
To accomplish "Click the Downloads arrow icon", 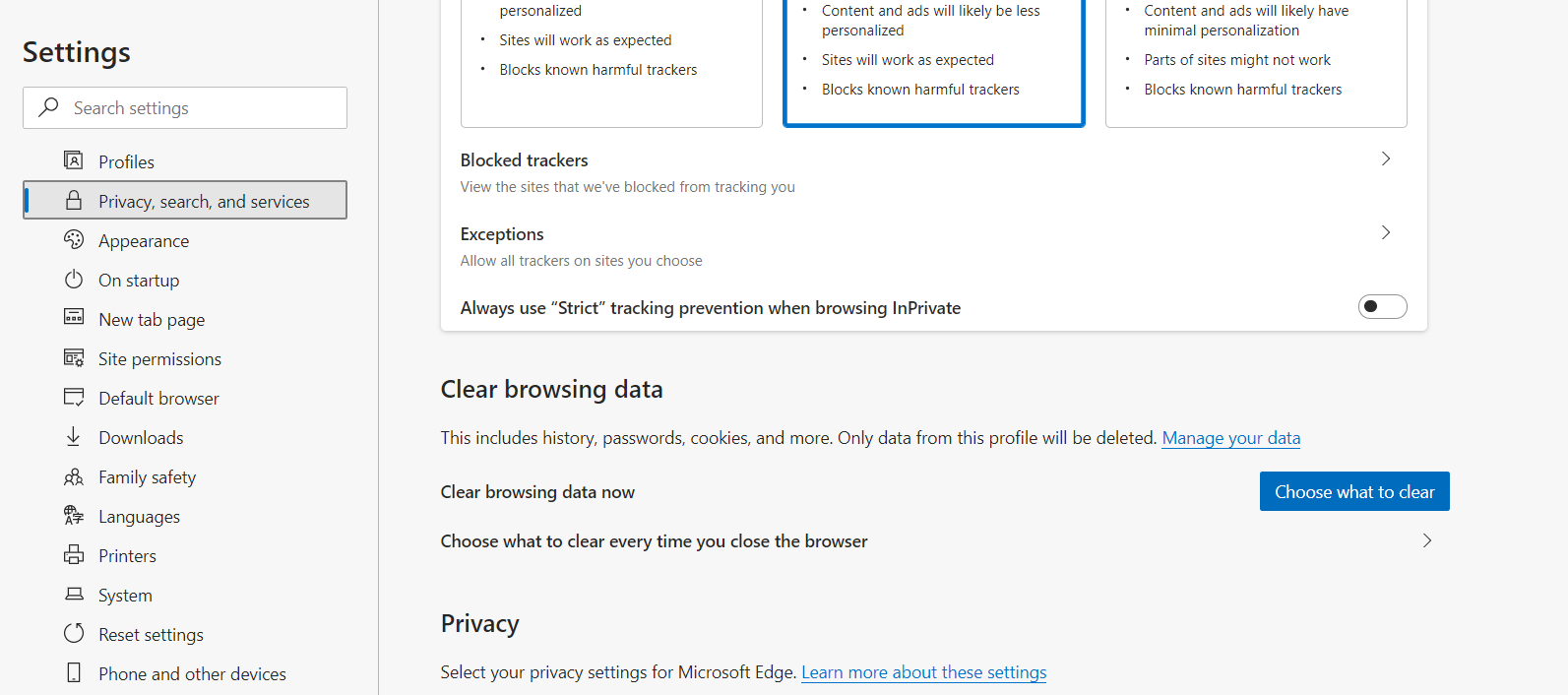I will (73, 437).
